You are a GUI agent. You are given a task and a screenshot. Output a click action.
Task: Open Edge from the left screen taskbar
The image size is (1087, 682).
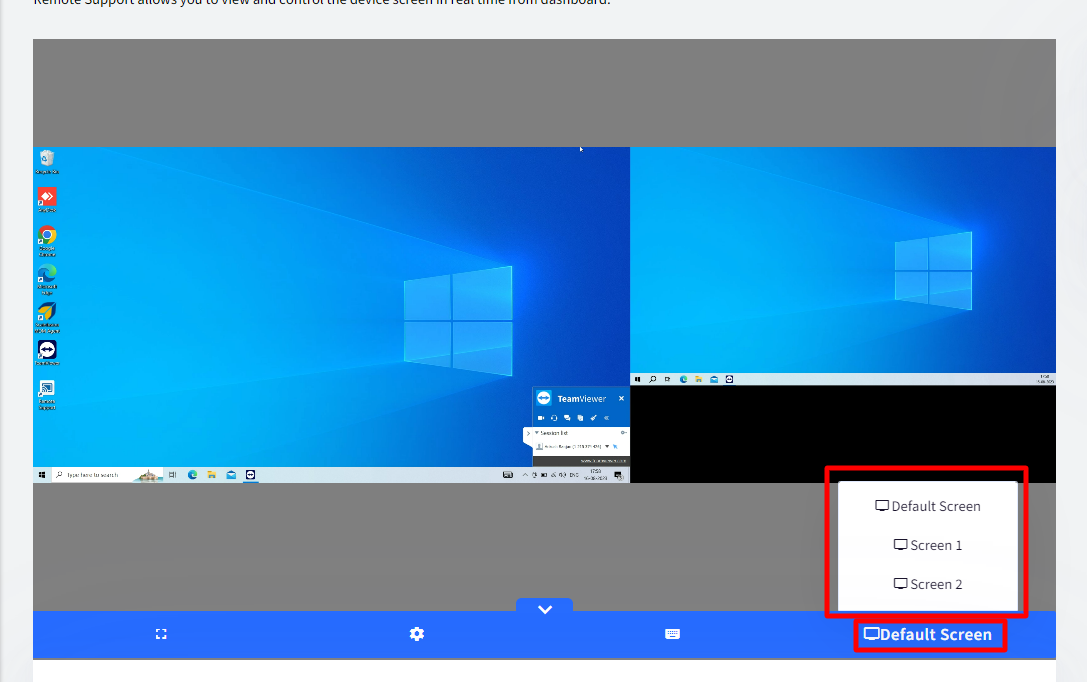pos(192,475)
